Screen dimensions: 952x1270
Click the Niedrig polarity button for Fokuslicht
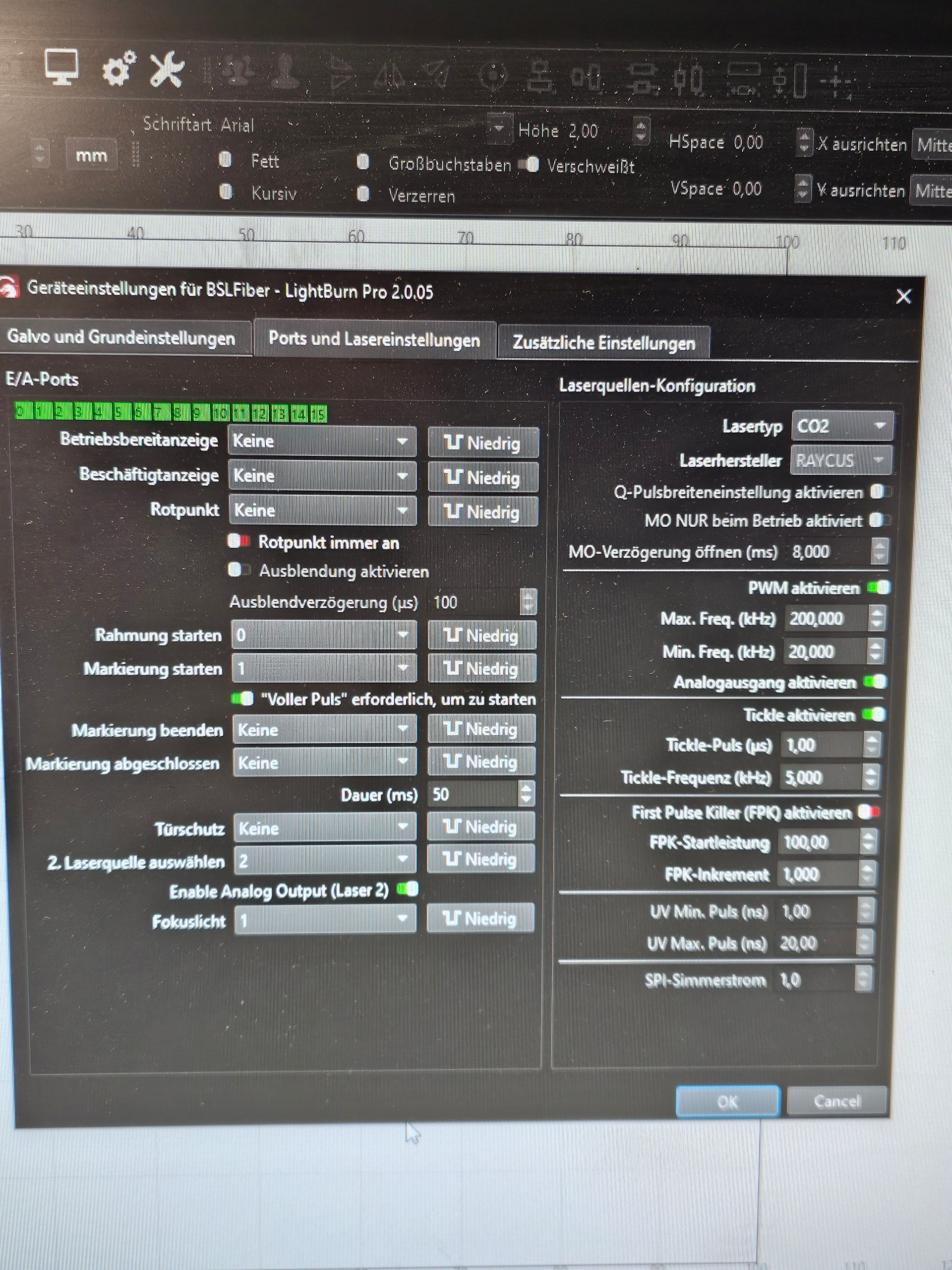tap(480, 919)
